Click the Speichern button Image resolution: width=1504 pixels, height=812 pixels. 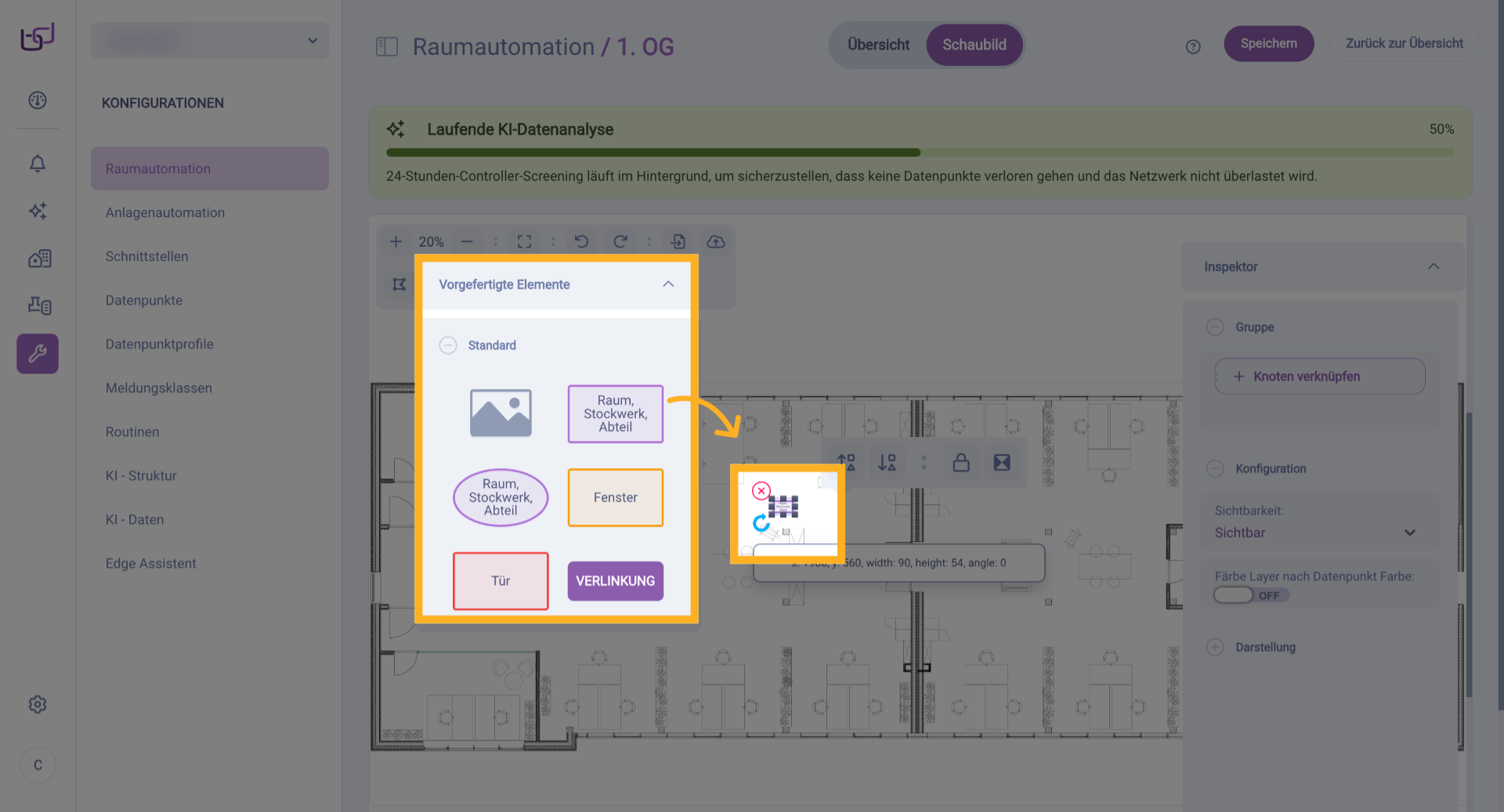pyautogui.click(x=1268, y=44)
